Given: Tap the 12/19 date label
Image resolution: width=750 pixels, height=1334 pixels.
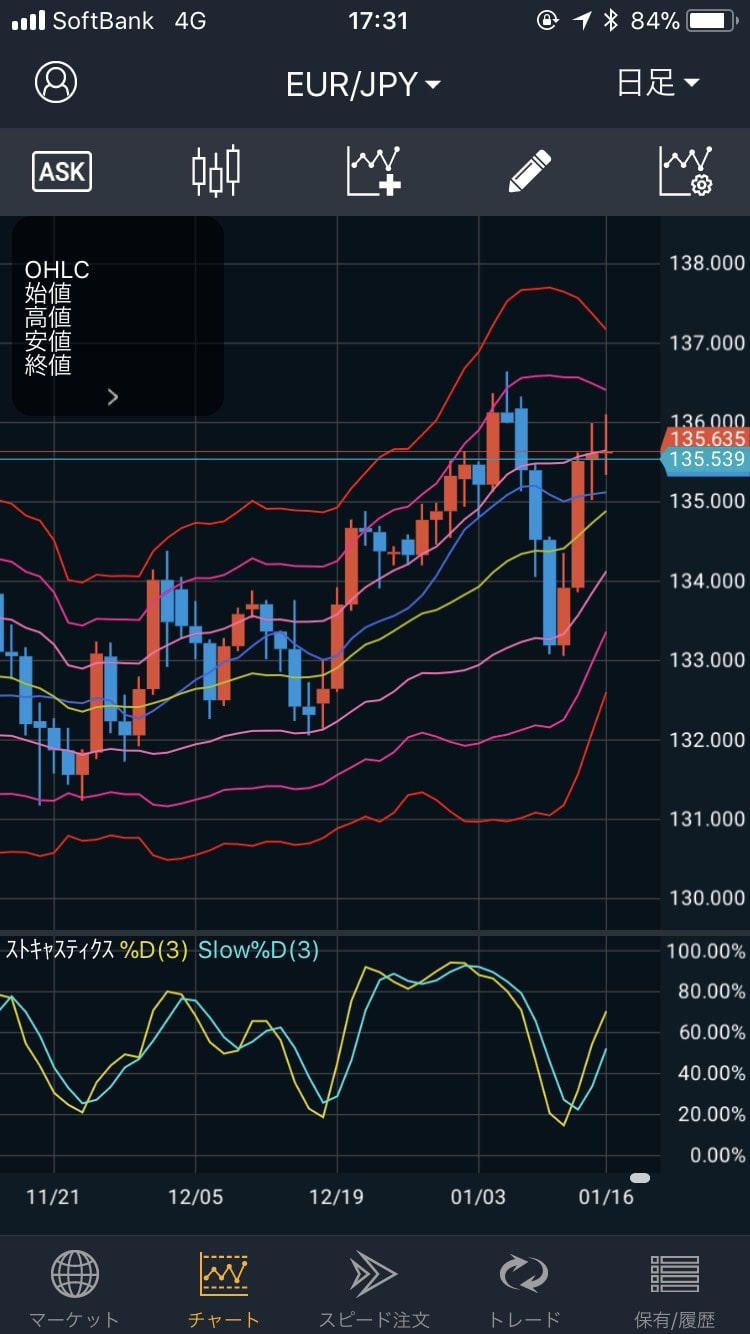Looking at the screenshot, I should 337,1197.
